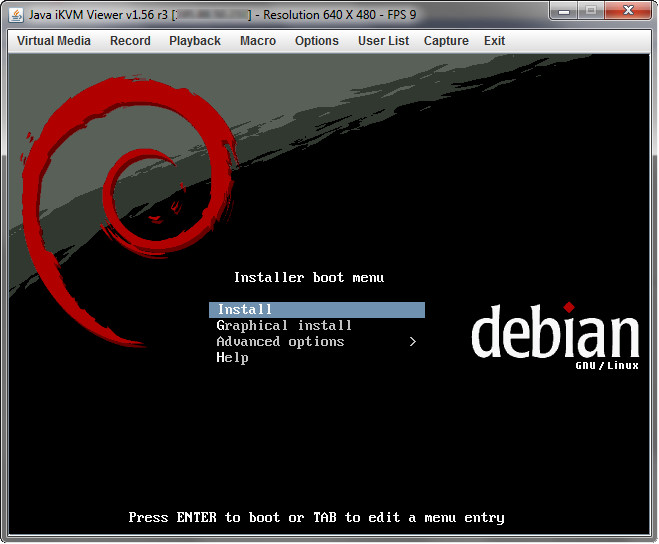This screenshot has width=659, height=544.
Task: Open the Record menu
Action: pos(130,41)
